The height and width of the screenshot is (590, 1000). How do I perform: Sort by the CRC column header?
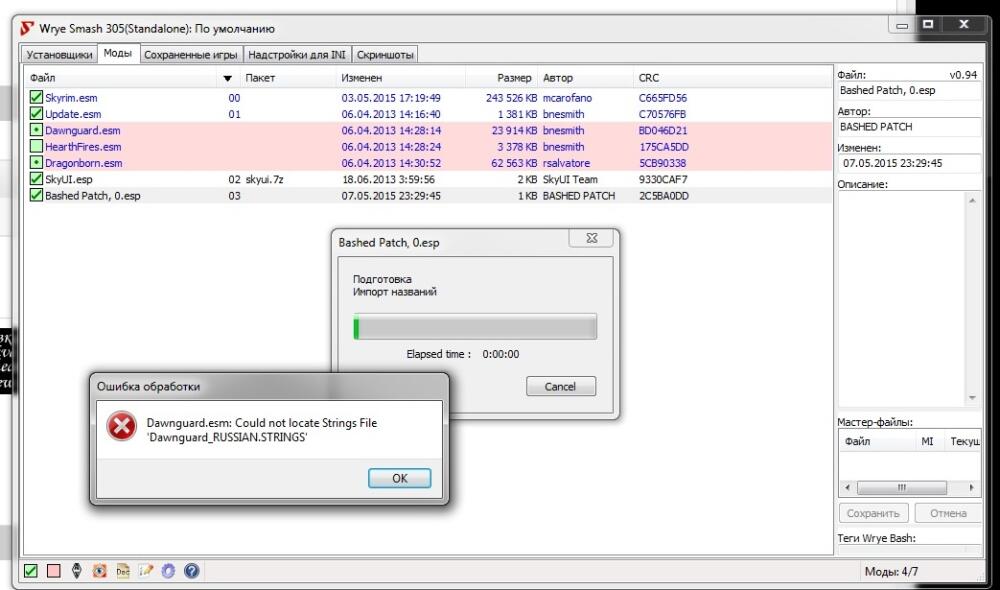[x=649, y=78]
